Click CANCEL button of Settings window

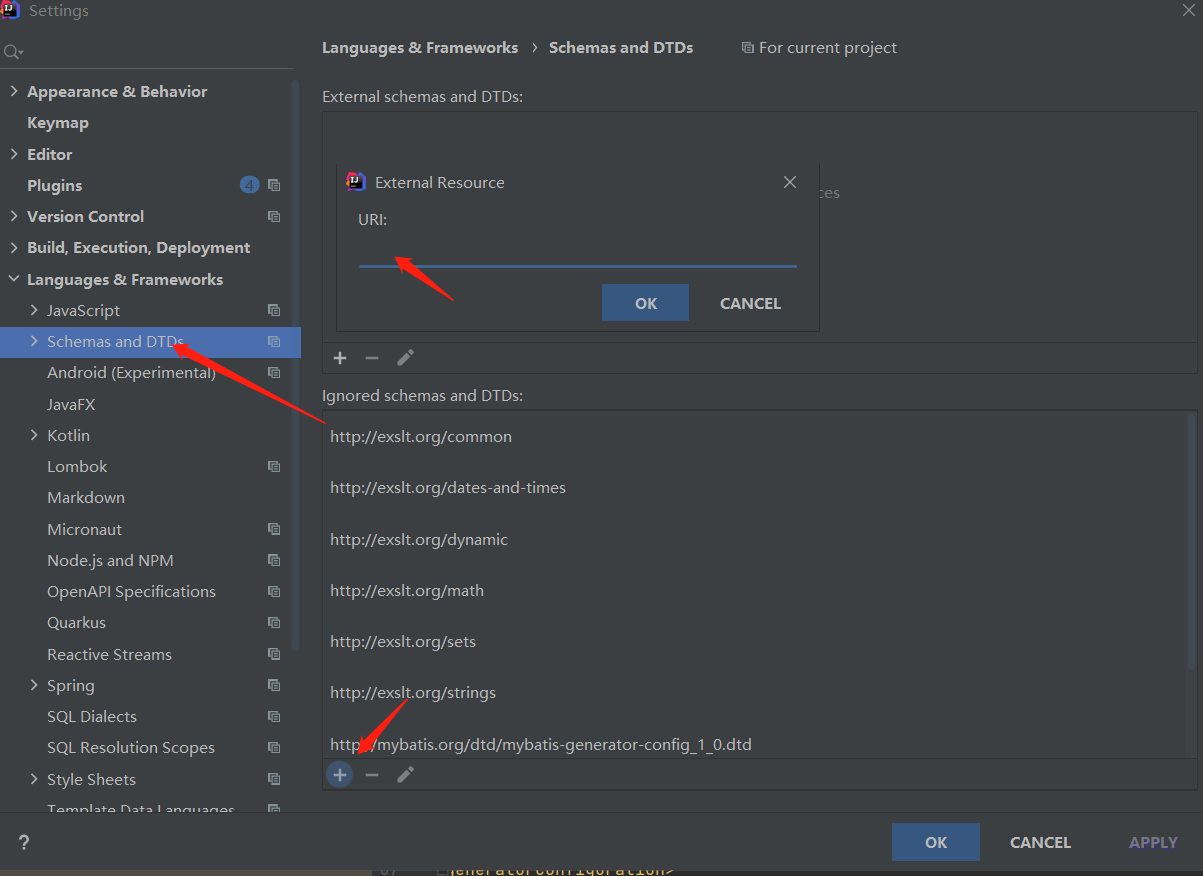click(x=1040, y=842)
